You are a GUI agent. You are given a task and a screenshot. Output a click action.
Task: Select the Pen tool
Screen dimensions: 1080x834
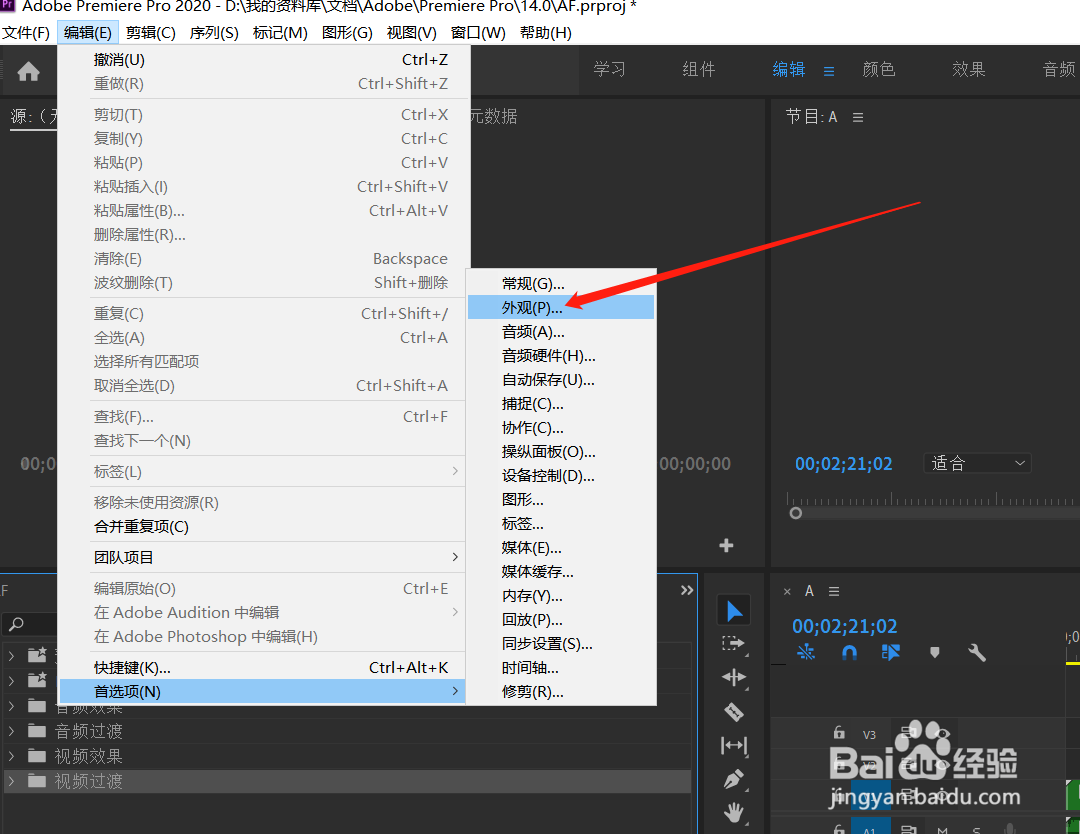pyautogui.click(x=734, y=780)
